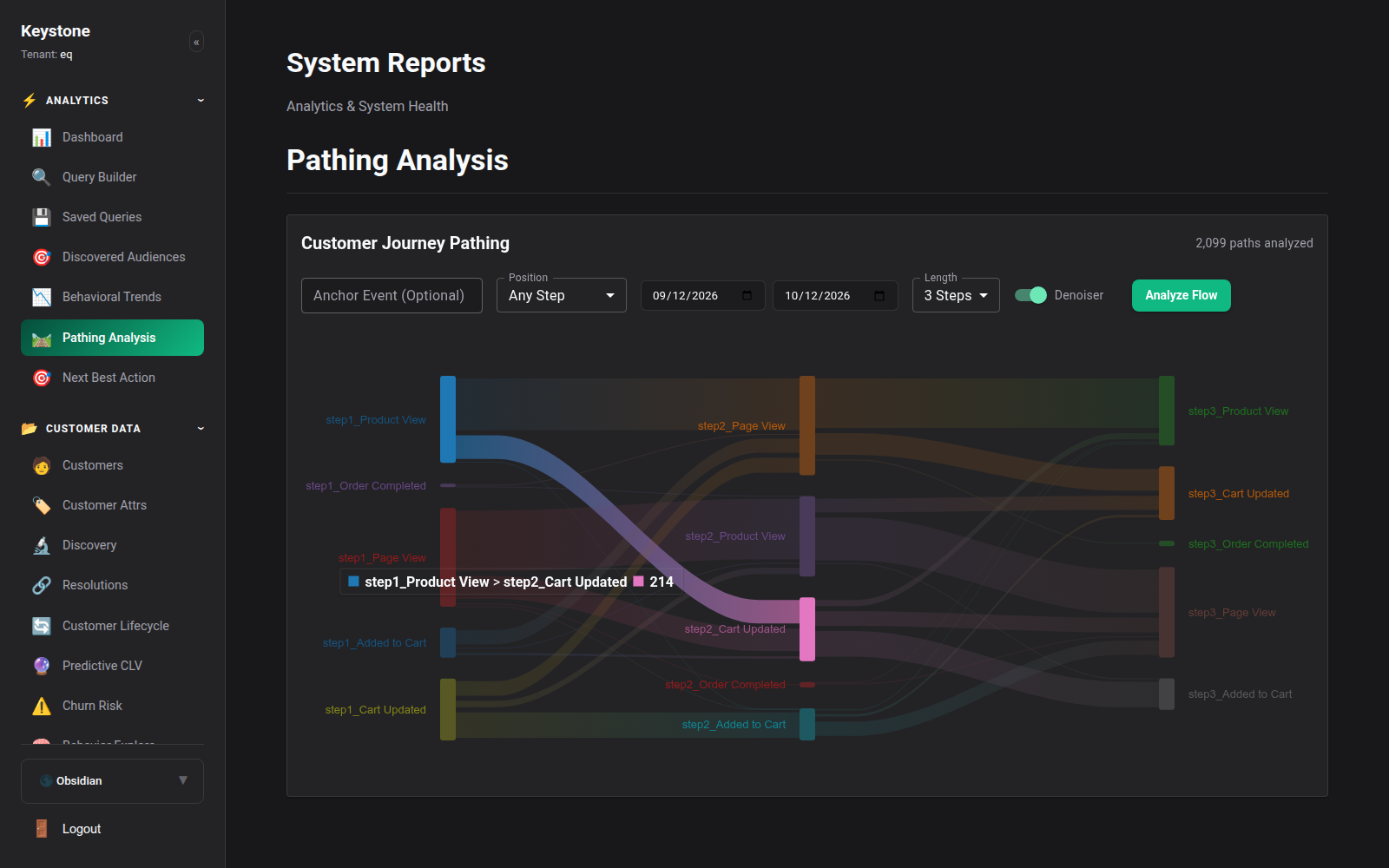1389x868 pixels.
Task: Click the '2,099 paths analyzed' text
Action: [1254, 243]
